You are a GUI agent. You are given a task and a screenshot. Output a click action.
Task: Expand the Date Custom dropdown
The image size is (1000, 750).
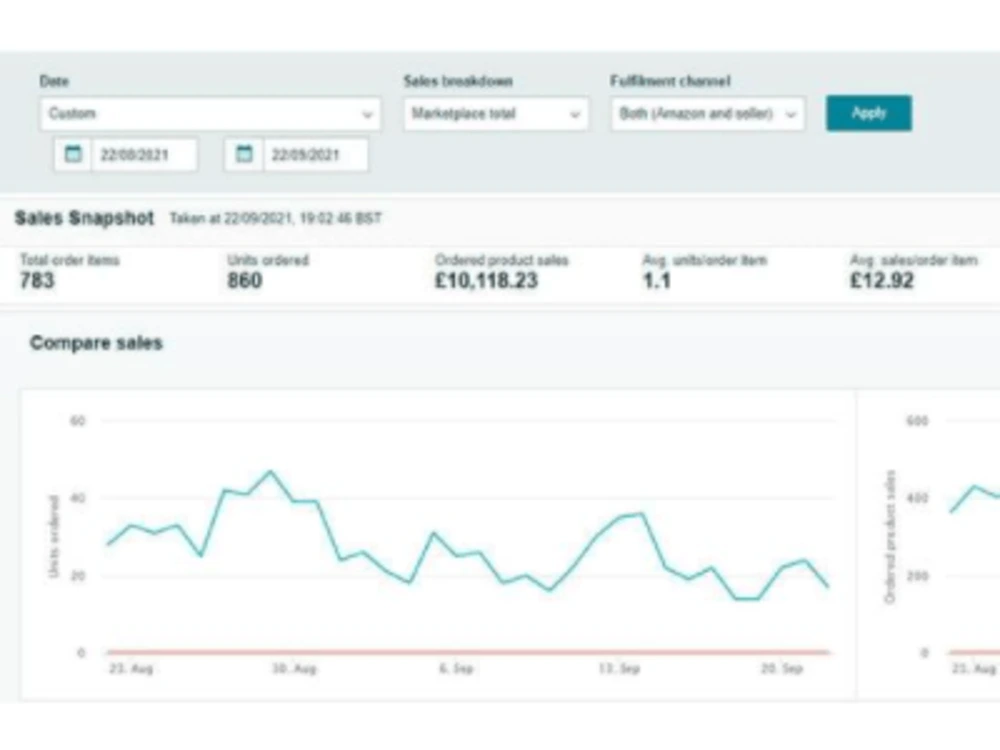tap(210, 114)
